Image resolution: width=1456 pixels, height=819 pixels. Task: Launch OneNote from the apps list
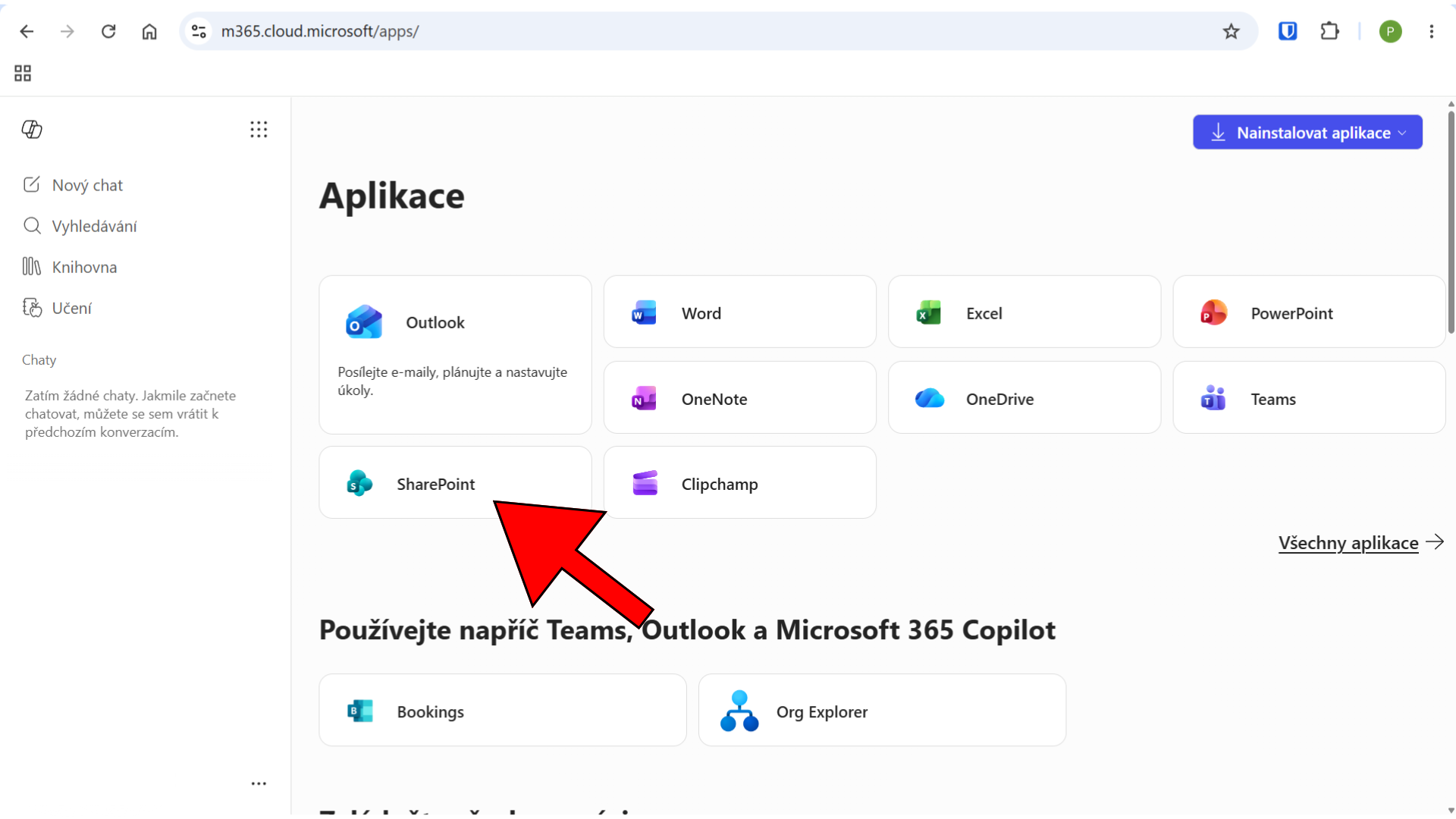click(739, 397)
